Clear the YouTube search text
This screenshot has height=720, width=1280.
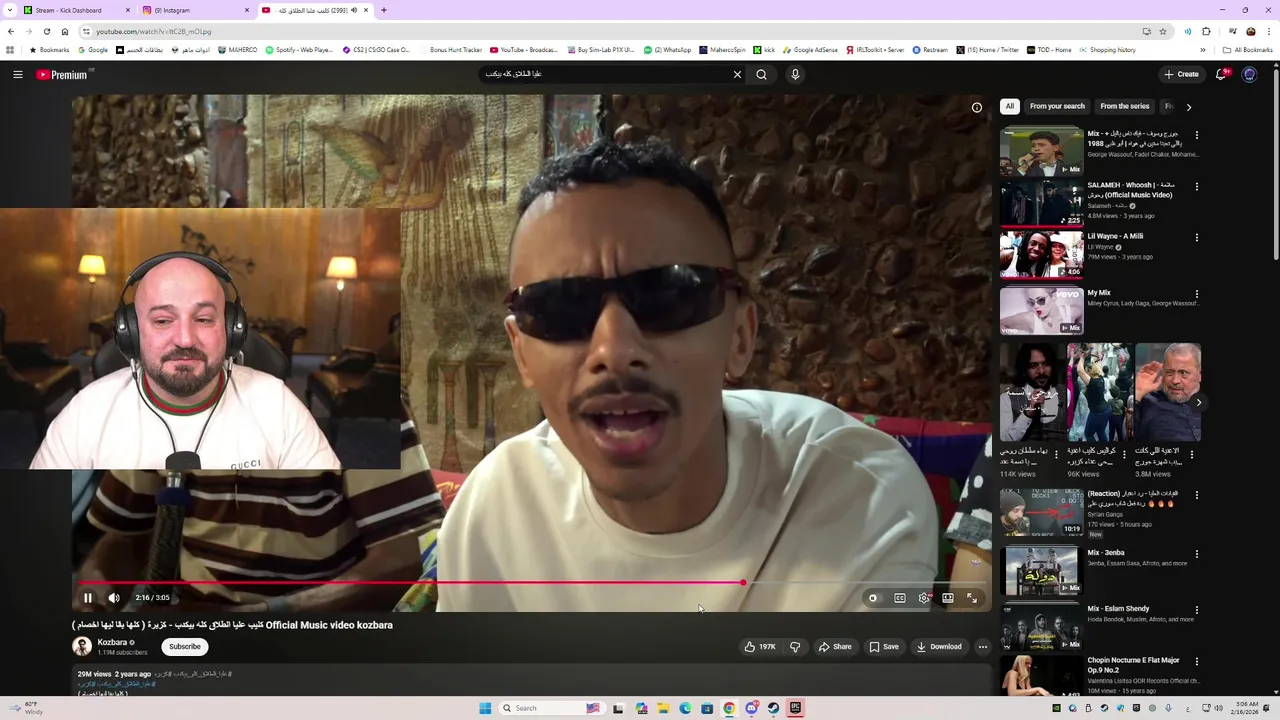[737, 74]
